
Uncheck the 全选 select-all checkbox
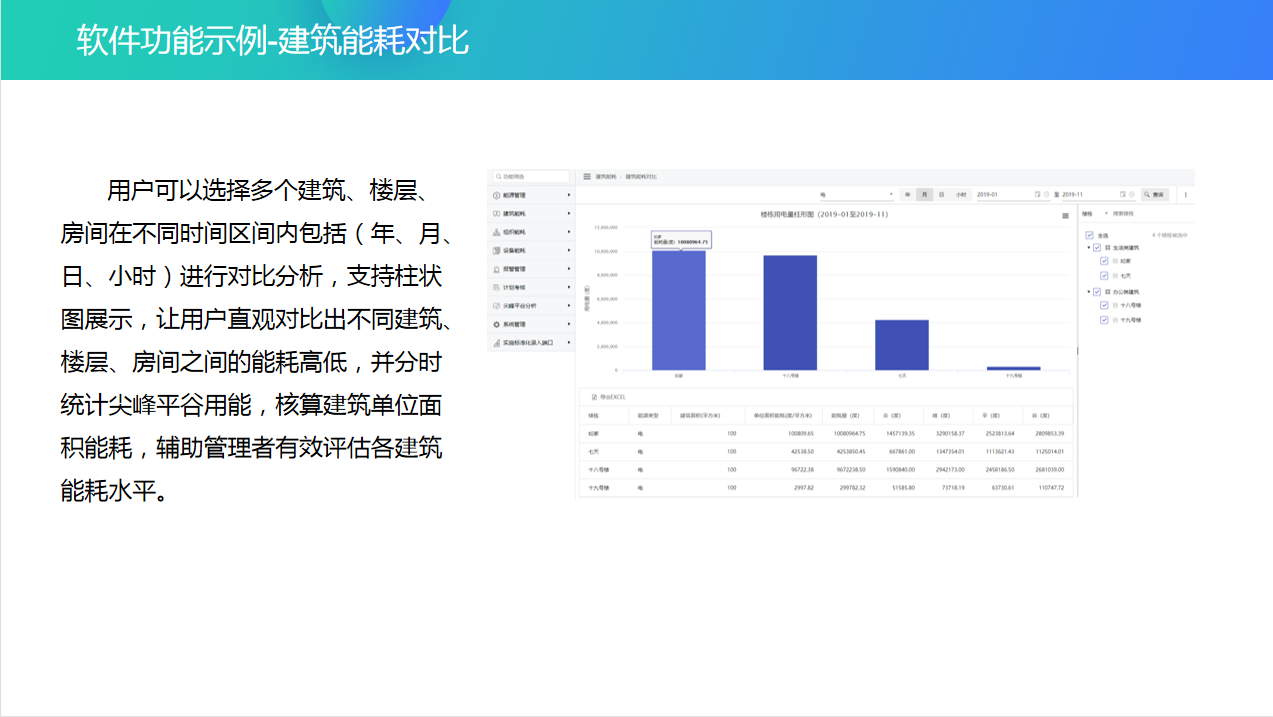1090,235
